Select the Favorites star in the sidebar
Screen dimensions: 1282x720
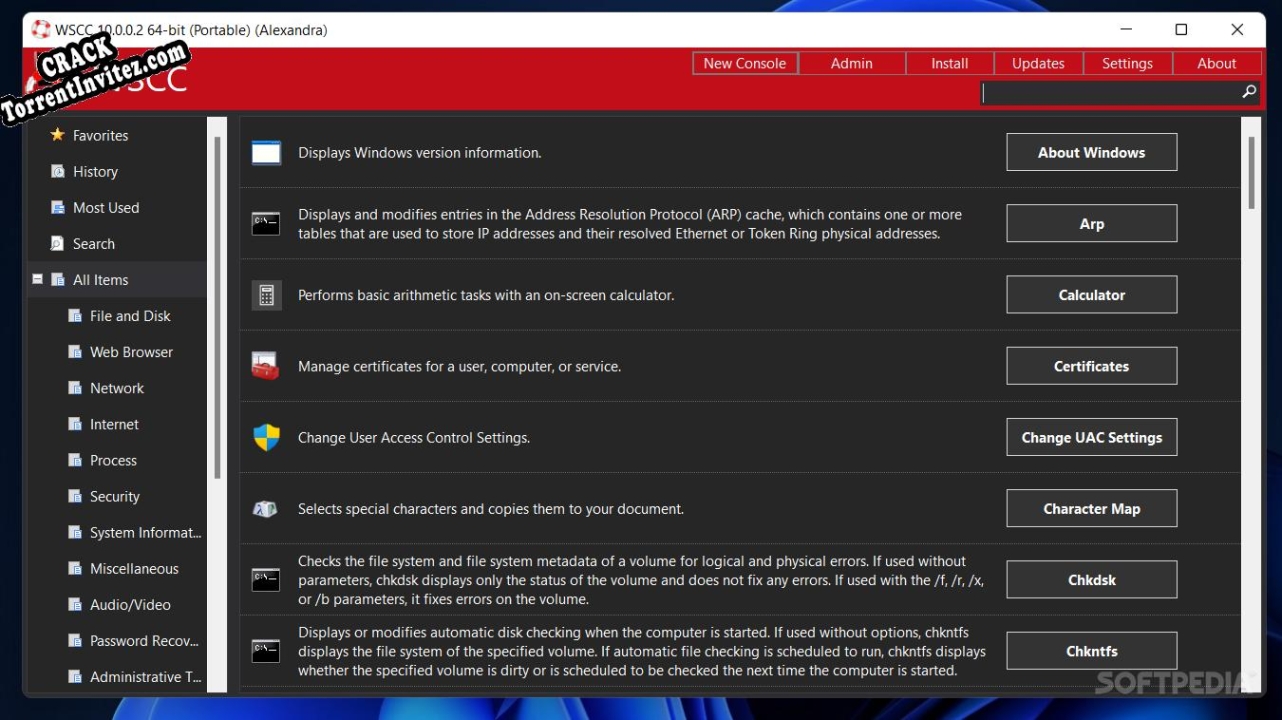(x=57, y=135)
